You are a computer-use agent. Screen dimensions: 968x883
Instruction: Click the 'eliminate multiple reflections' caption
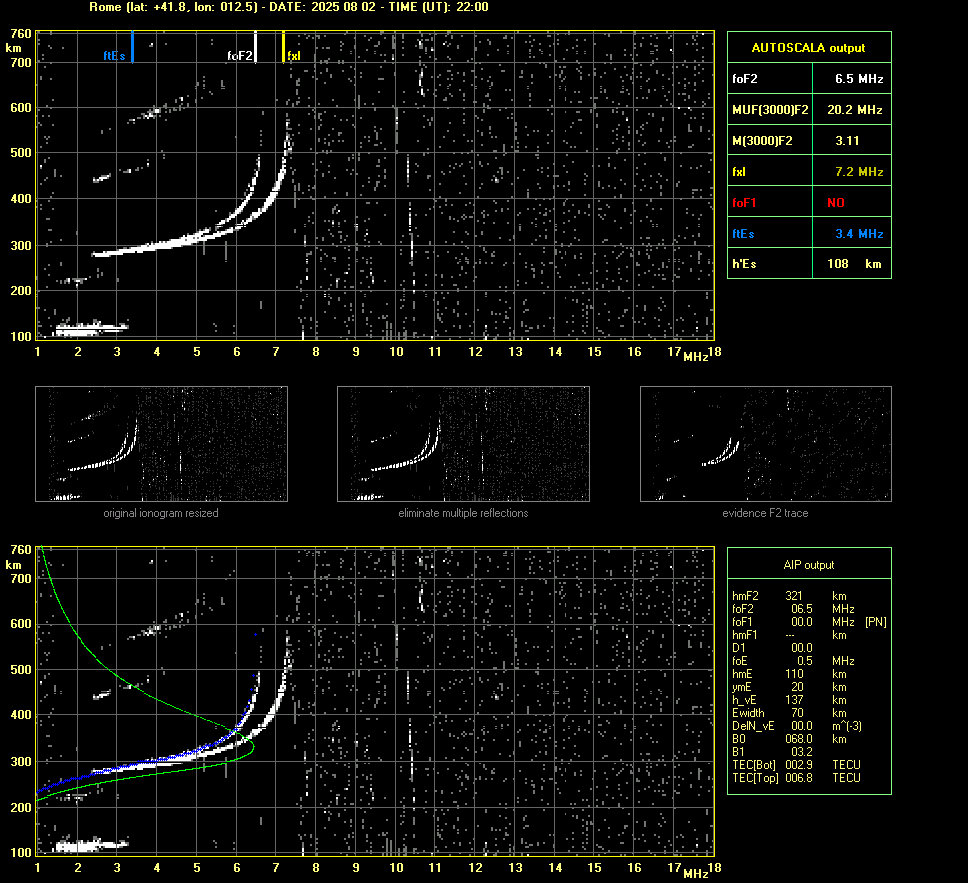463,513
